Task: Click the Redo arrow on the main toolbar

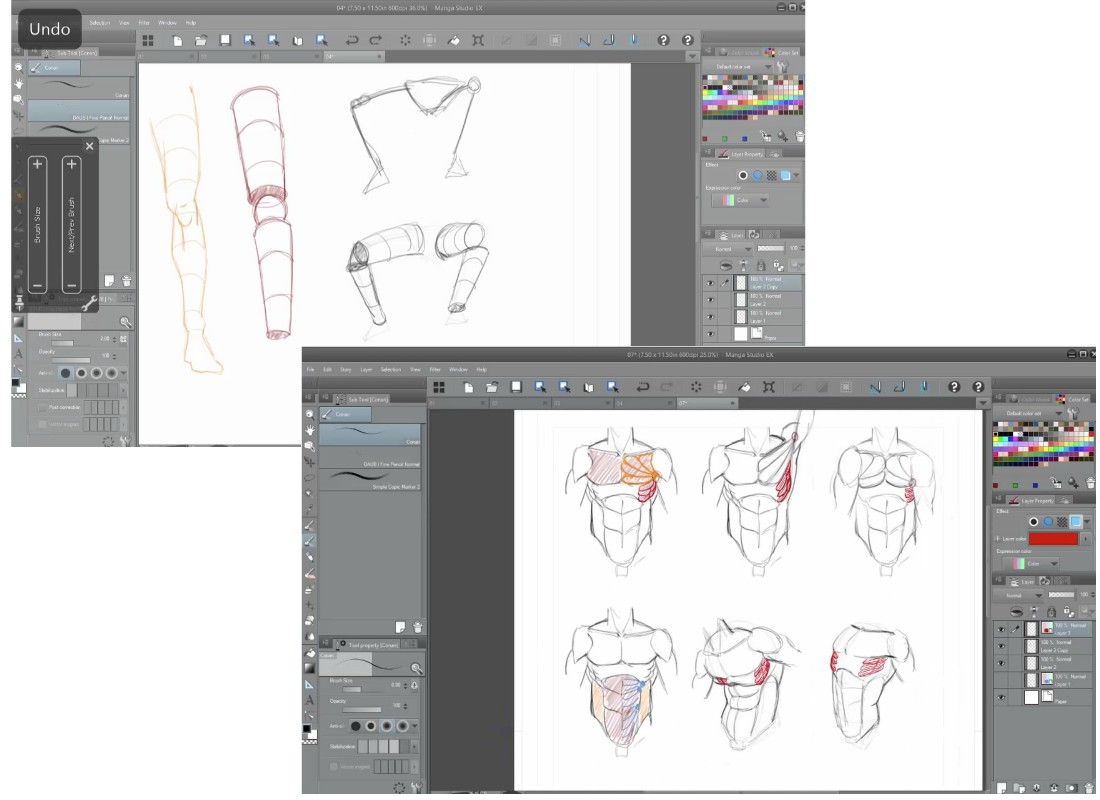Action: click(664, 388)
